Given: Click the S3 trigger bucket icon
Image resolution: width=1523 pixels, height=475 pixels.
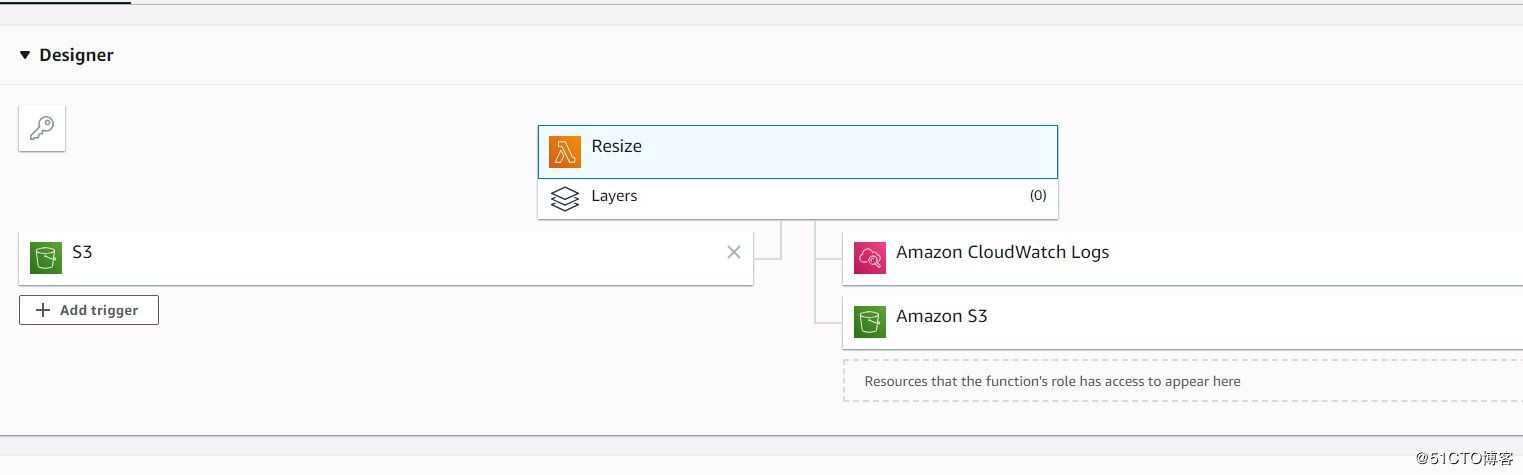Looking at the screenshot, I should (x=46, y=258).
